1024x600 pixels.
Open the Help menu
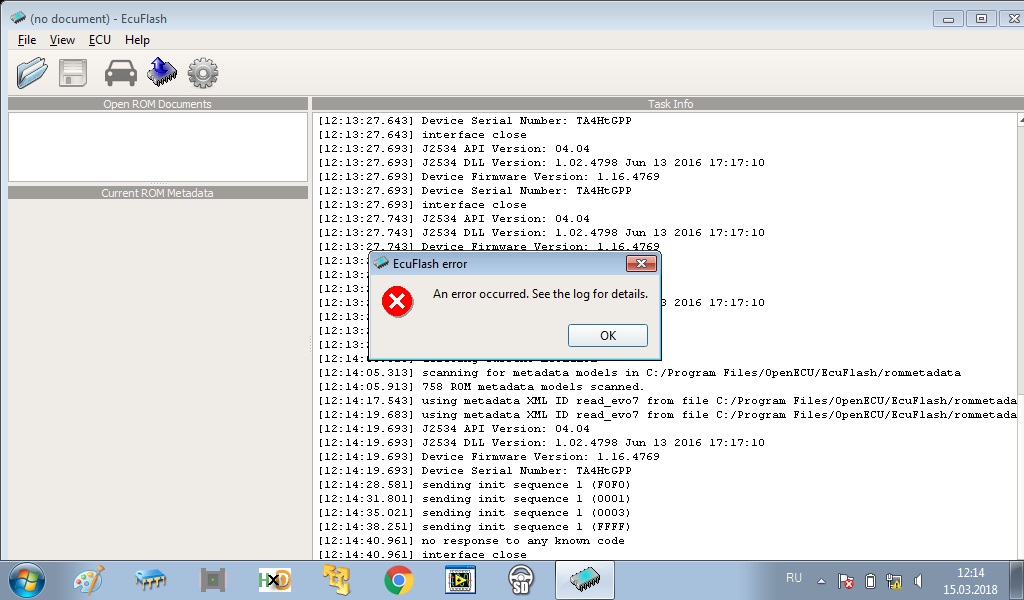click(x=137, y=40)
